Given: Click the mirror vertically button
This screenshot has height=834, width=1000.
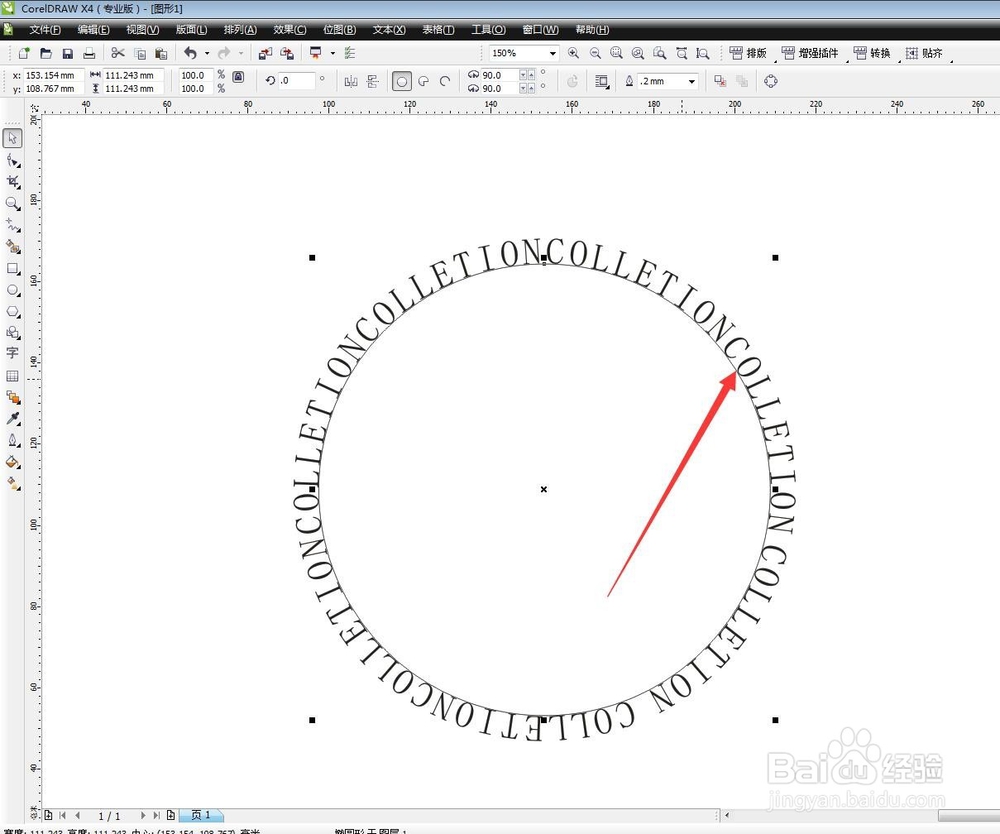Looking at the screenshot, I should [x=373, y=81].
